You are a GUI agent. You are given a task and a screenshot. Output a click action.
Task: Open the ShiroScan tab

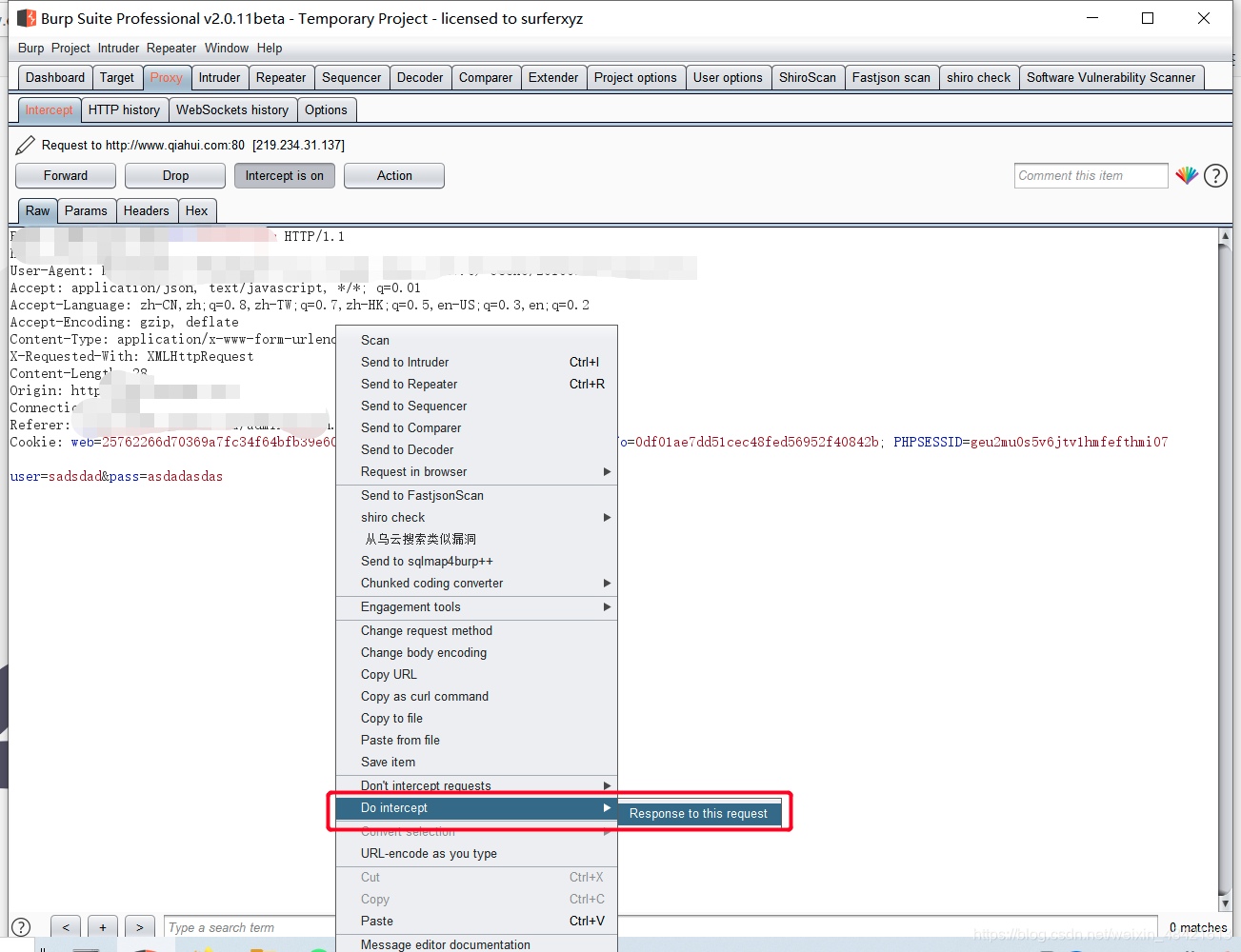tap(808, 77)
